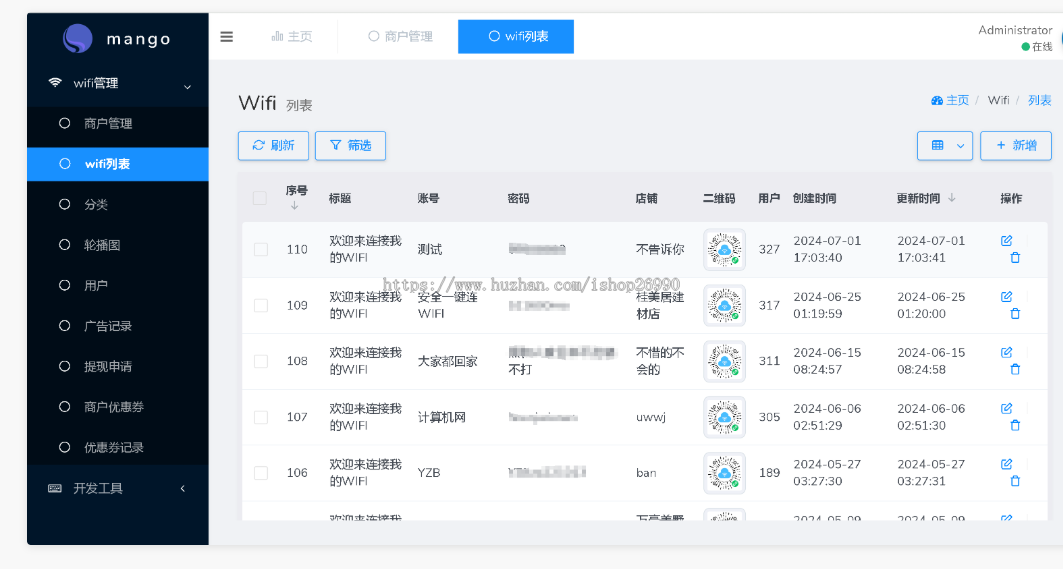Check the checkbox for row 106

pos(261,473)
